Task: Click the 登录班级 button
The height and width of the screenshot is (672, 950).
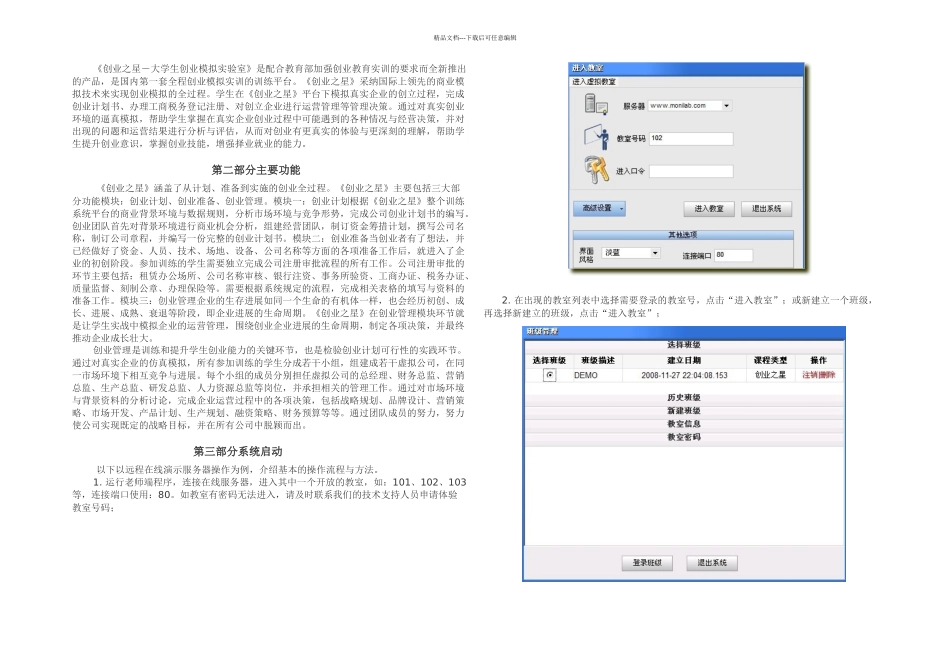Action: [647, 563]
